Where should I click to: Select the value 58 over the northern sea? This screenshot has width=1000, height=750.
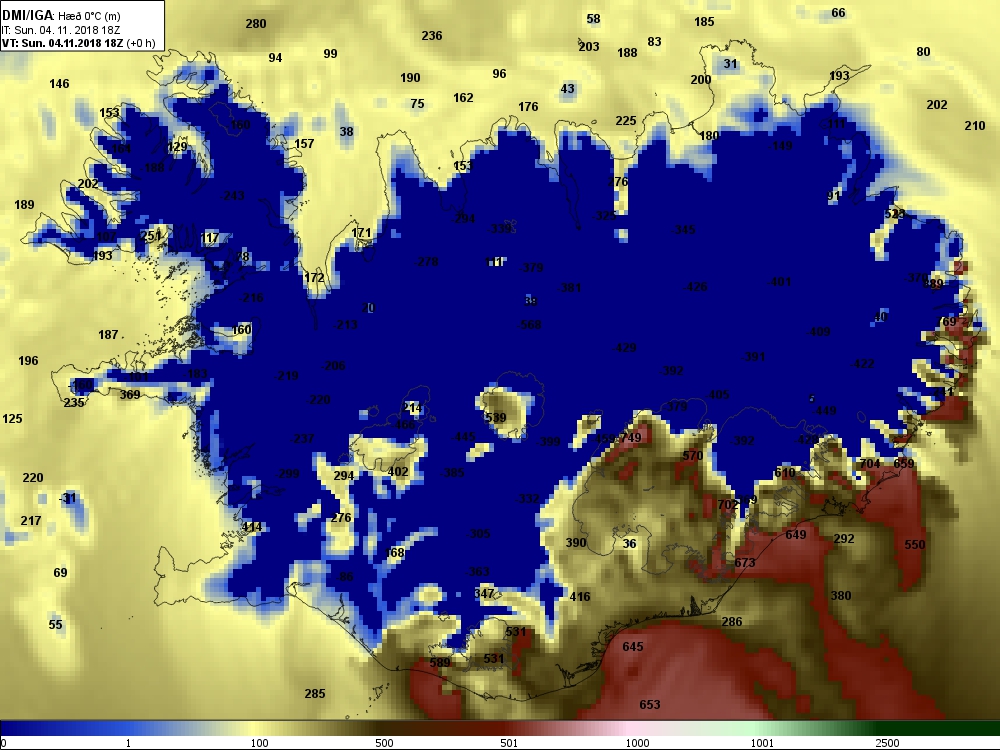[593, 19]
